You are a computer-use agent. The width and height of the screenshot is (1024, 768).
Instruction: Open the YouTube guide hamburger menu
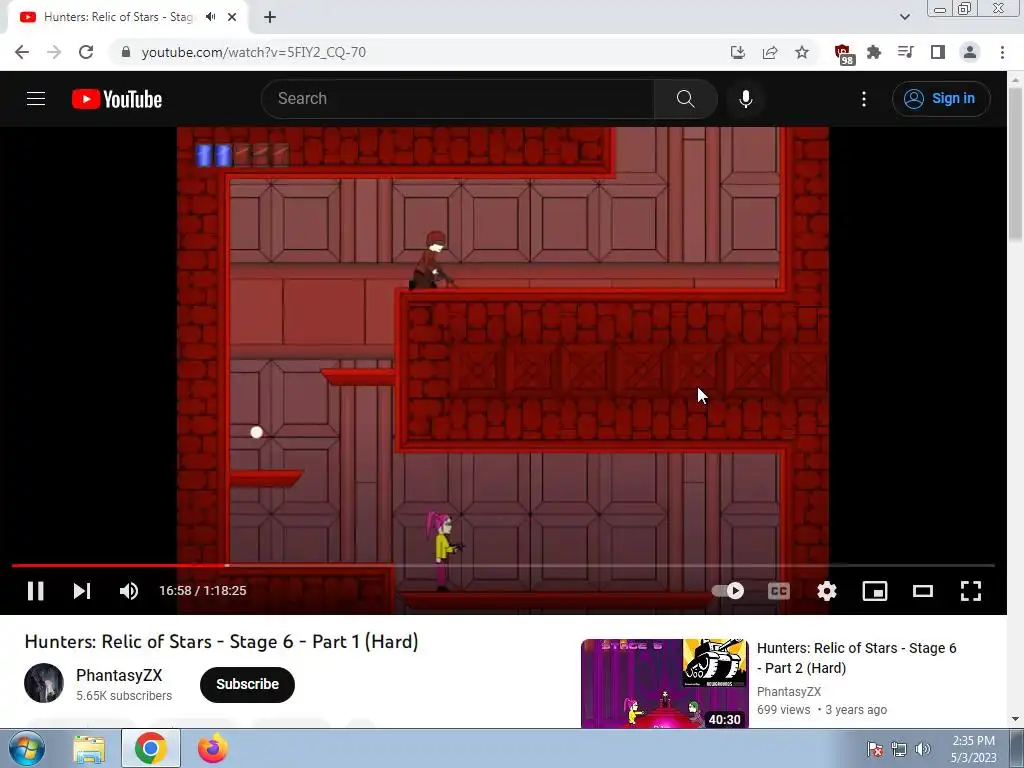[x=36, y=99]
